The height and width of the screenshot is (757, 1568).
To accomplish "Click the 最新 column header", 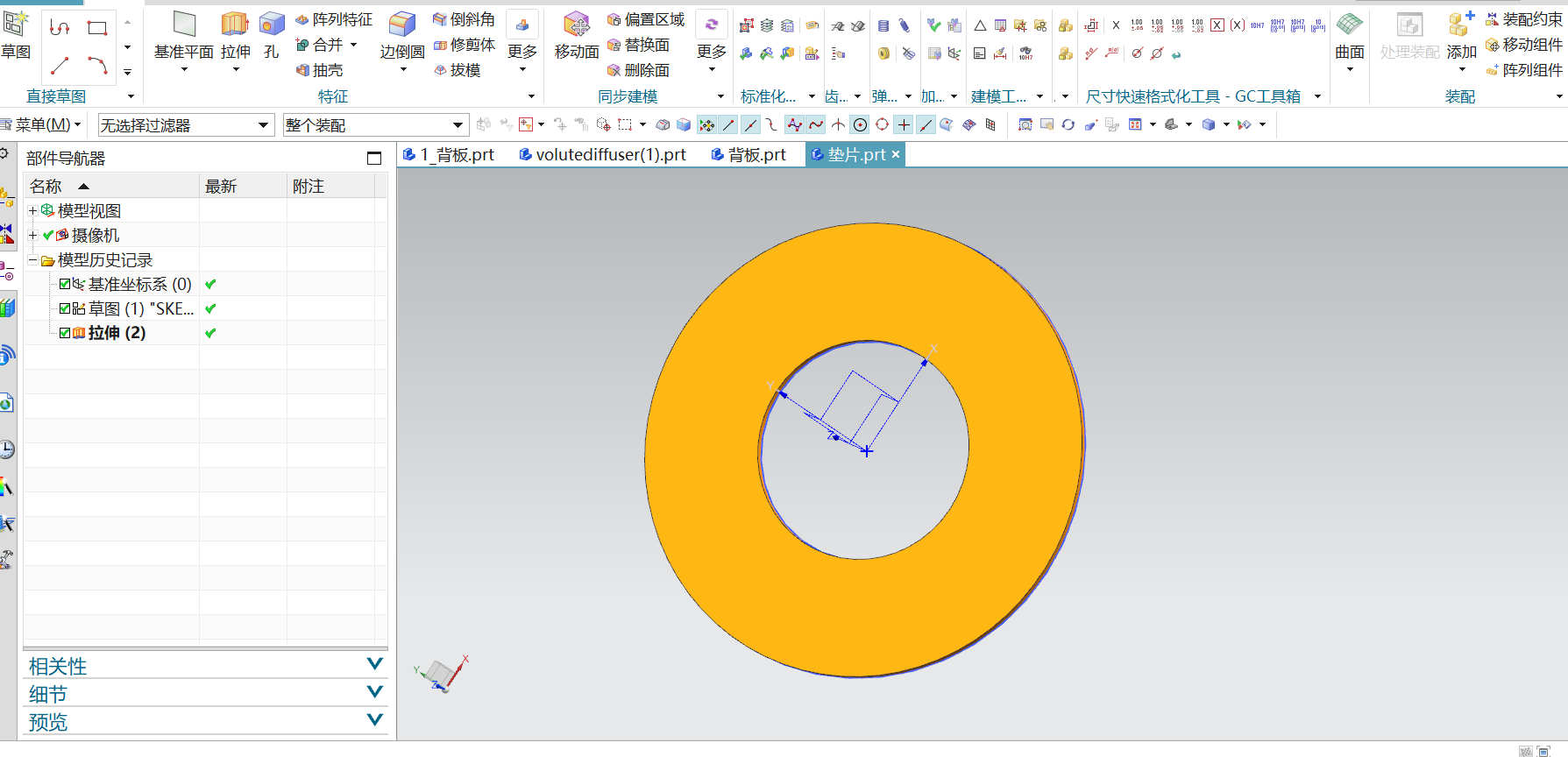I will (x=244, y=186).
